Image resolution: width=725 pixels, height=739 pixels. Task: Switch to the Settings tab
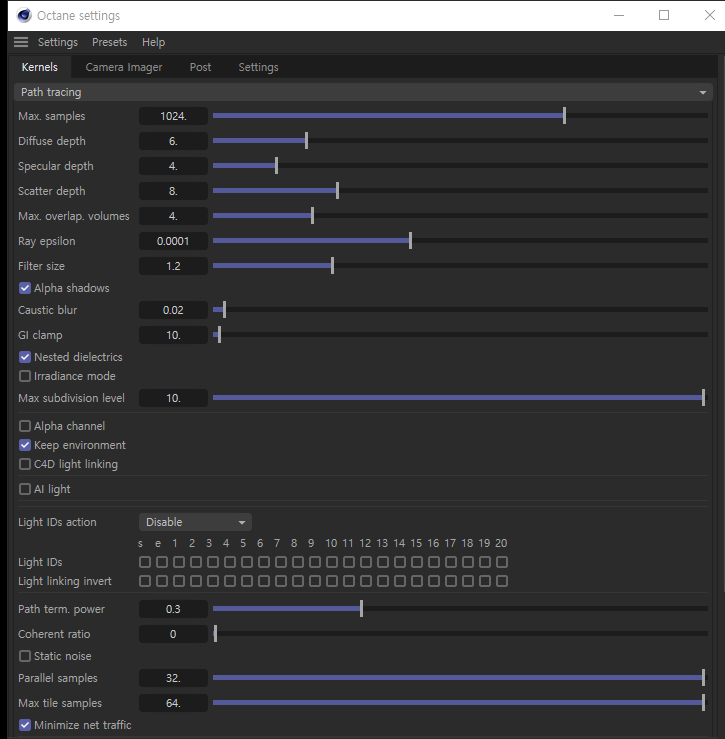[x=258, y=67]
